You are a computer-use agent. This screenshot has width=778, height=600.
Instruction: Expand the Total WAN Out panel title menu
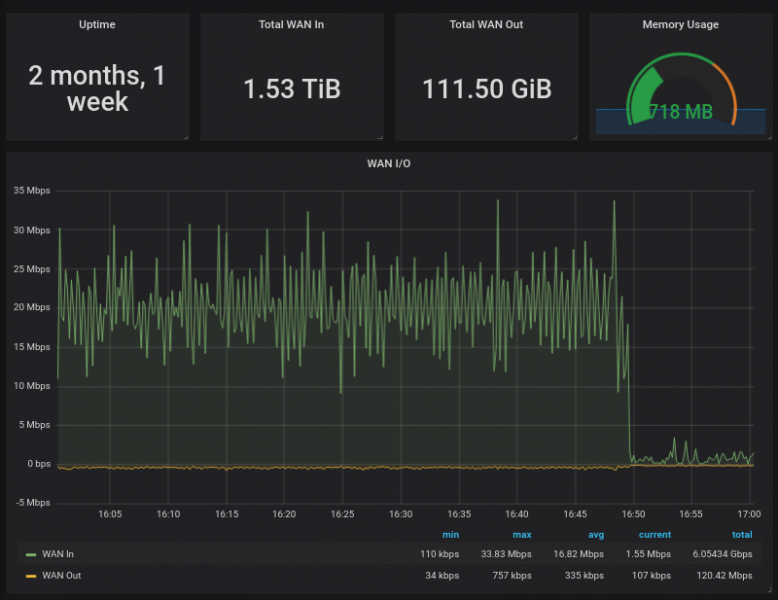point(486,25)
